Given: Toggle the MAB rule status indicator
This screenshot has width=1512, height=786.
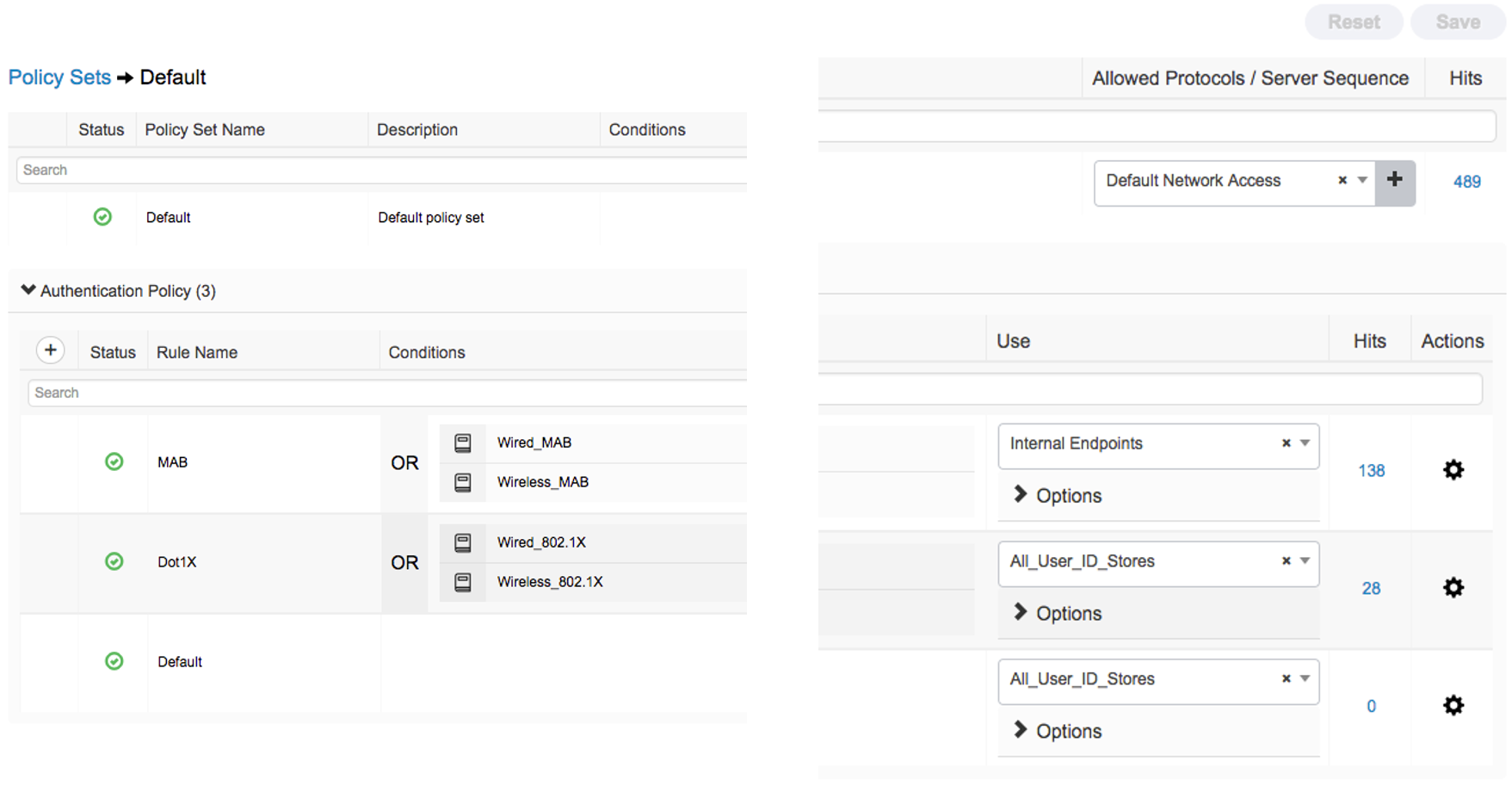Looking at the screenshot, I should coord(114,462).
